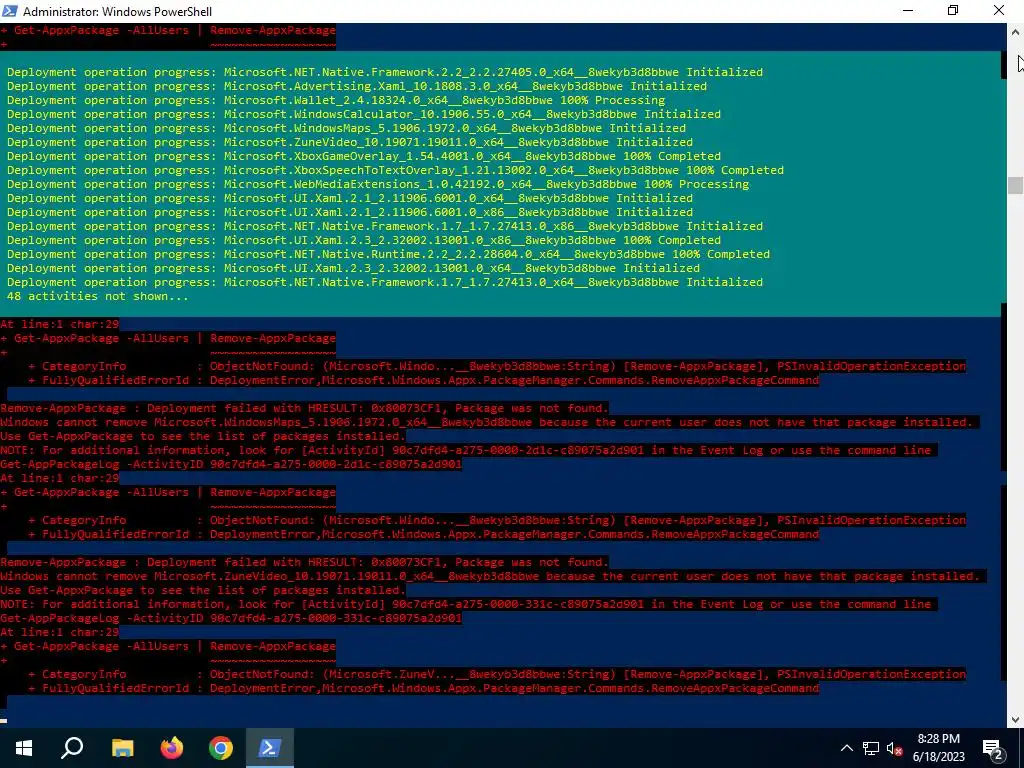Click the scrollbar up arrow
This screenshot has height=768, width=1024.
tap(1016, 31)
